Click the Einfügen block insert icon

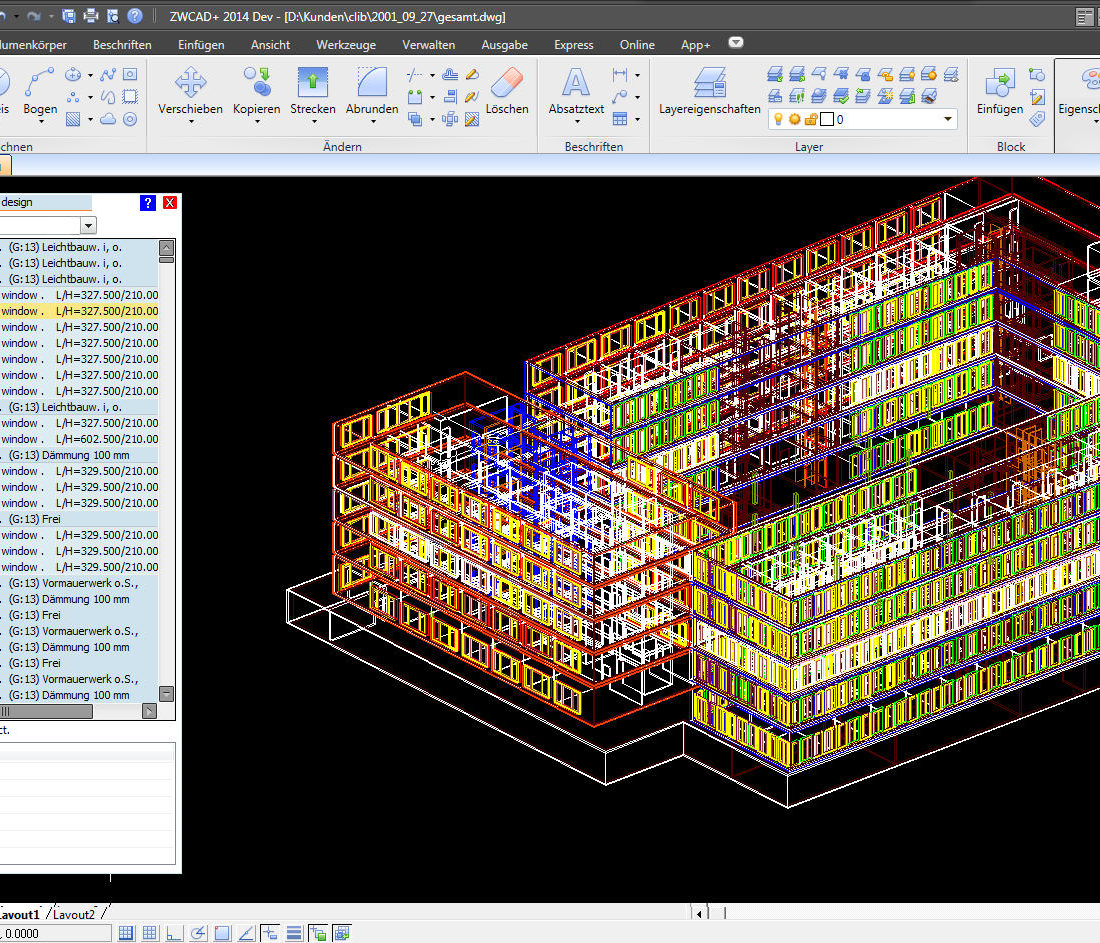(x=1000, y=83)
